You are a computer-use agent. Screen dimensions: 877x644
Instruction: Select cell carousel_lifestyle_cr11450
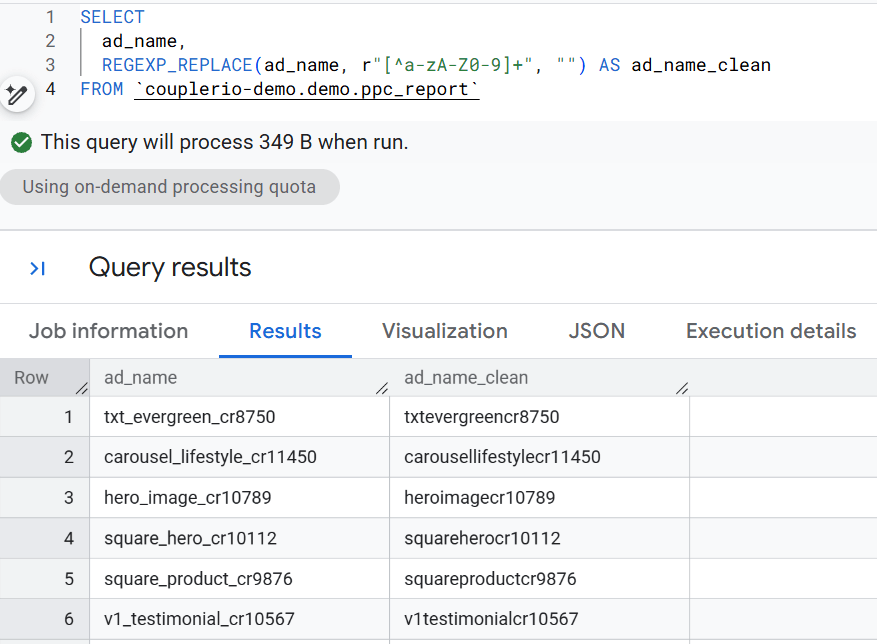click(x=239, y=457)
